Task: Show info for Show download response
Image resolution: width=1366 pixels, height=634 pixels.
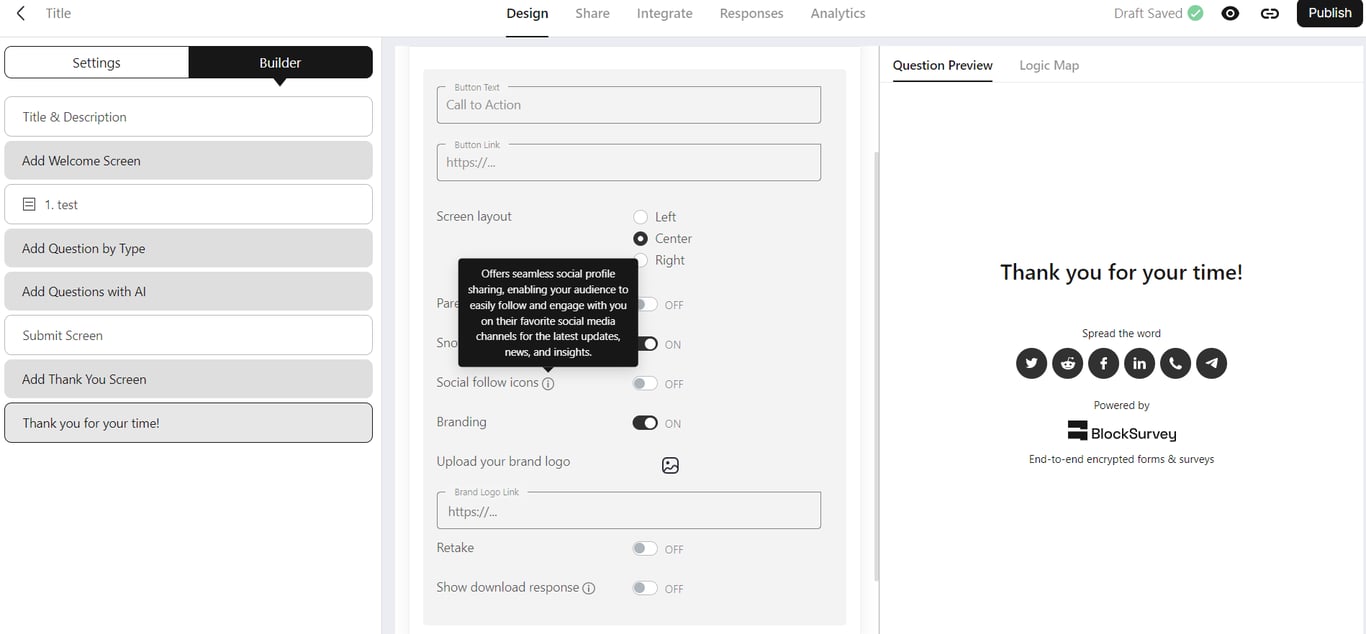Action: click(x=589, y=588)
